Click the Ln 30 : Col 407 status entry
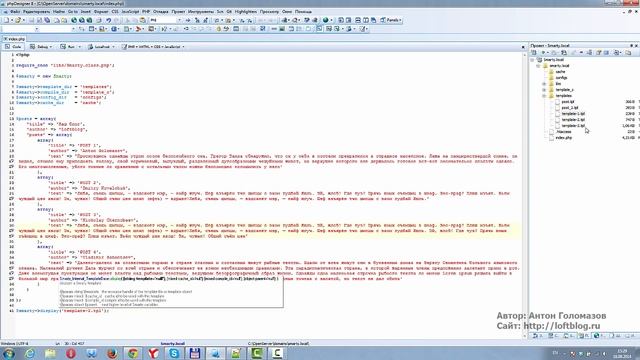The image size is (640, 360). [x=69, y=344]
